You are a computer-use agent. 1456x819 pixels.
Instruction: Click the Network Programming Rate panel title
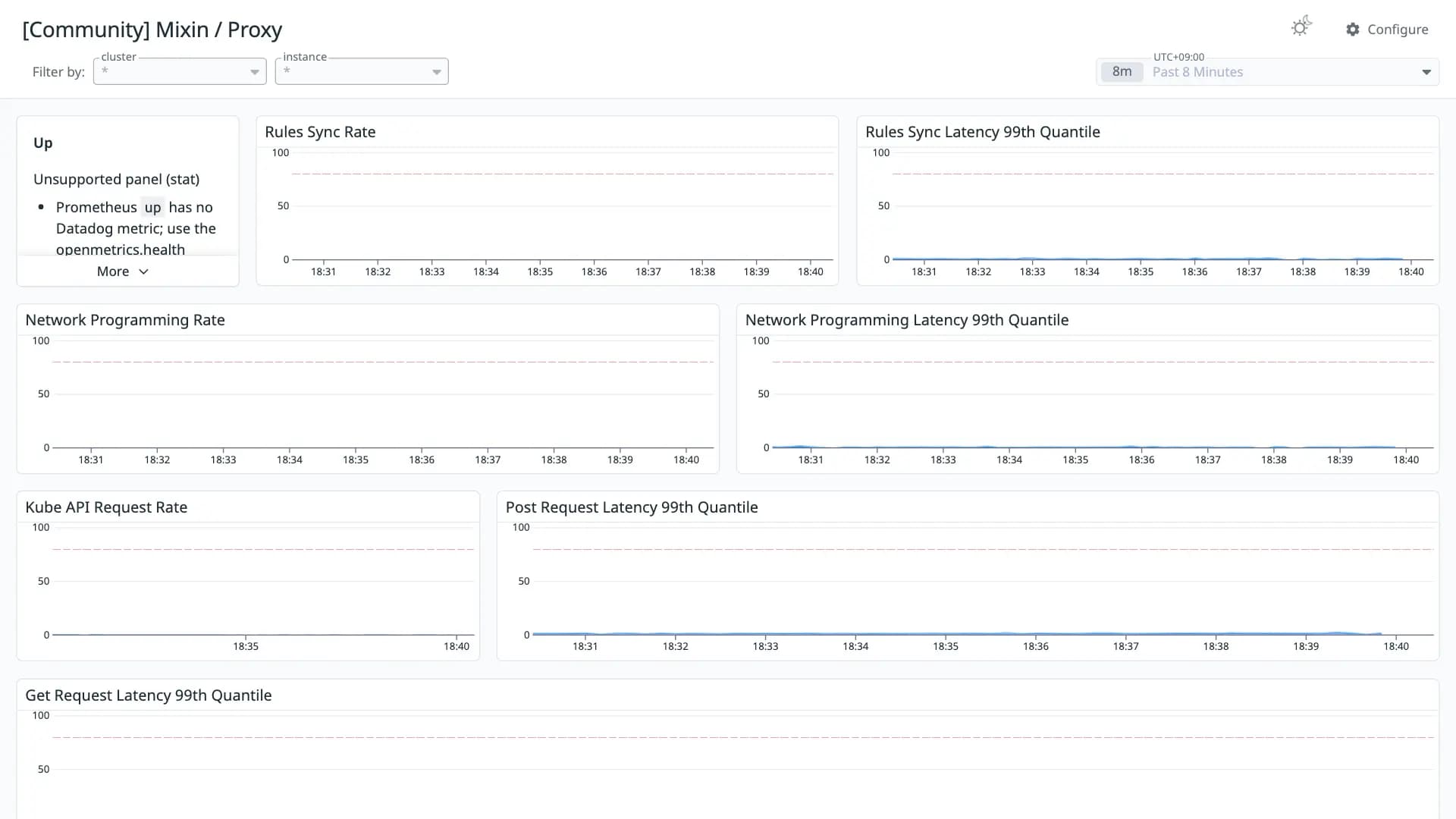coord(125,320)
